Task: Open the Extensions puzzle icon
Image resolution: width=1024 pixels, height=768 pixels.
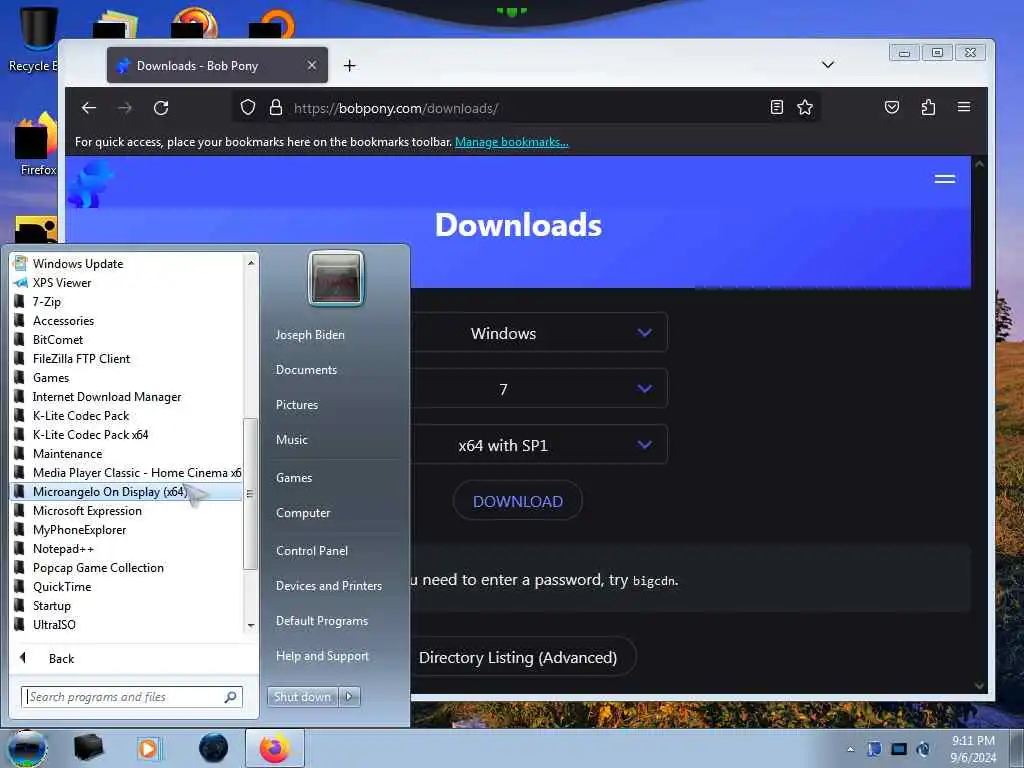Action: 928,107
